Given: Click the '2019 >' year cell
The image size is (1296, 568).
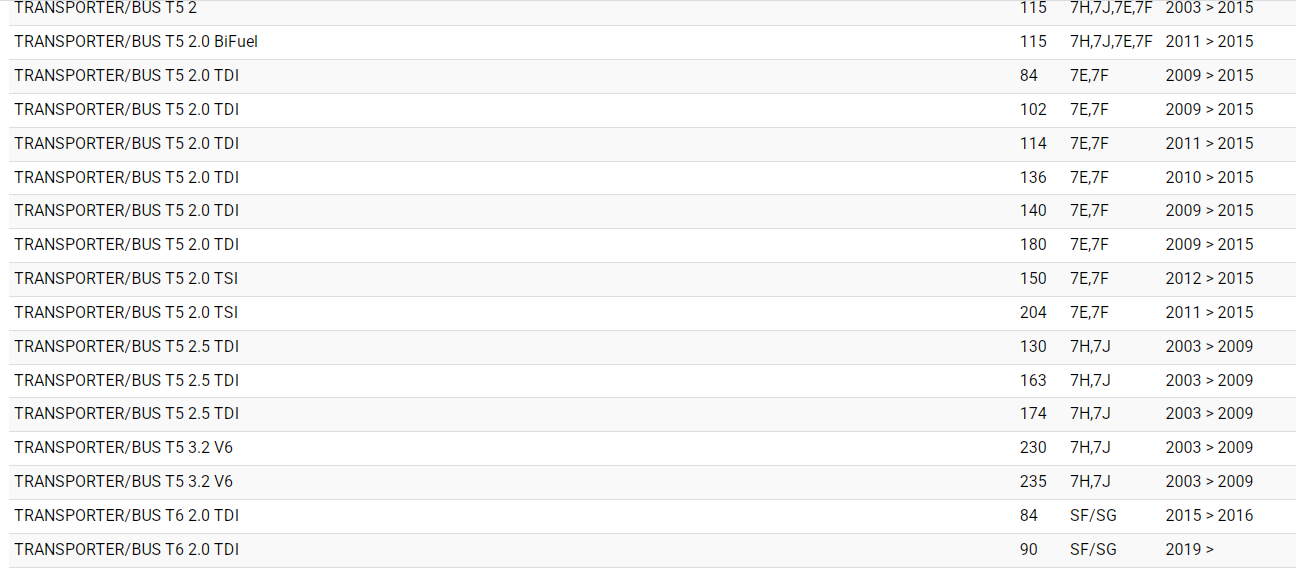Looking at the screenshot, I should tap(1189, 550).
